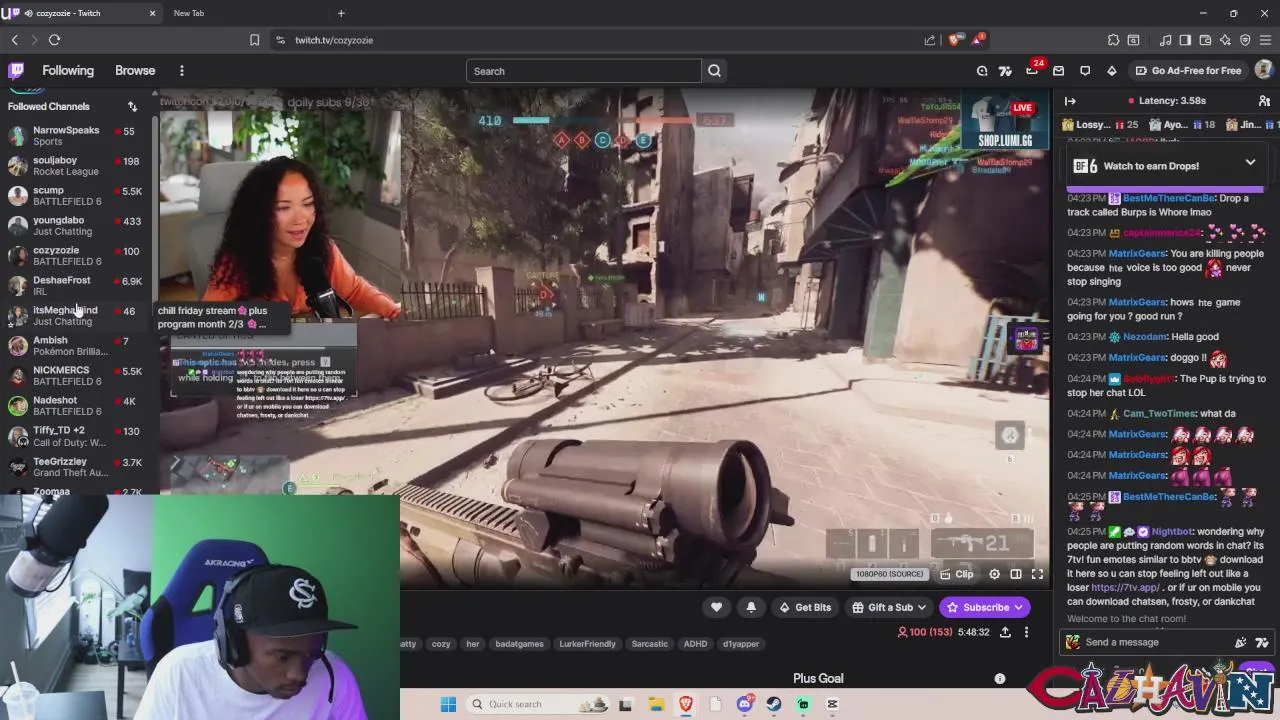Open NarrowSpeaks channel in sidebar
1280x720 pixels.
tap(75, 136)
